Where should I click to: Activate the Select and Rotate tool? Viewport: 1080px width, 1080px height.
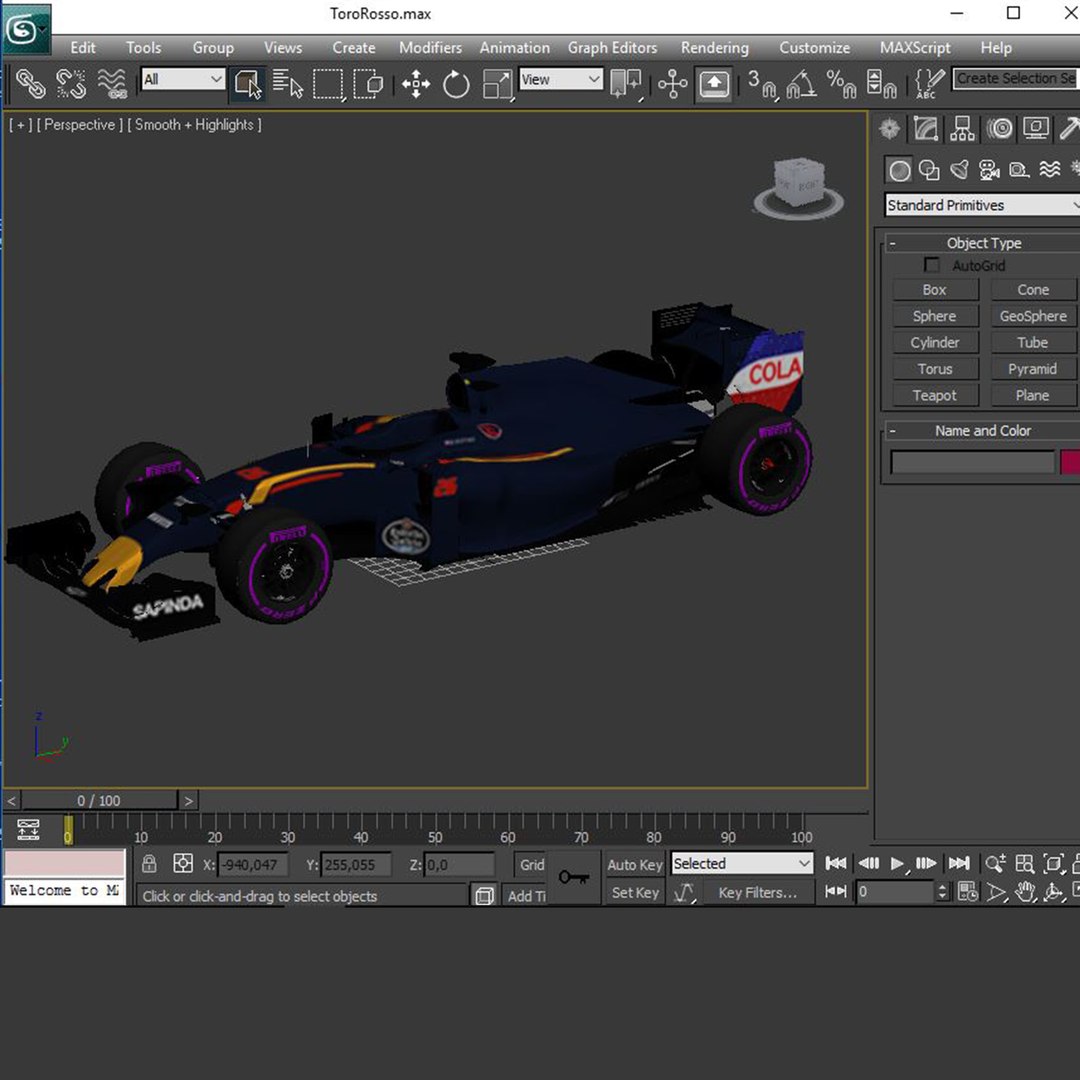[456, 83]
